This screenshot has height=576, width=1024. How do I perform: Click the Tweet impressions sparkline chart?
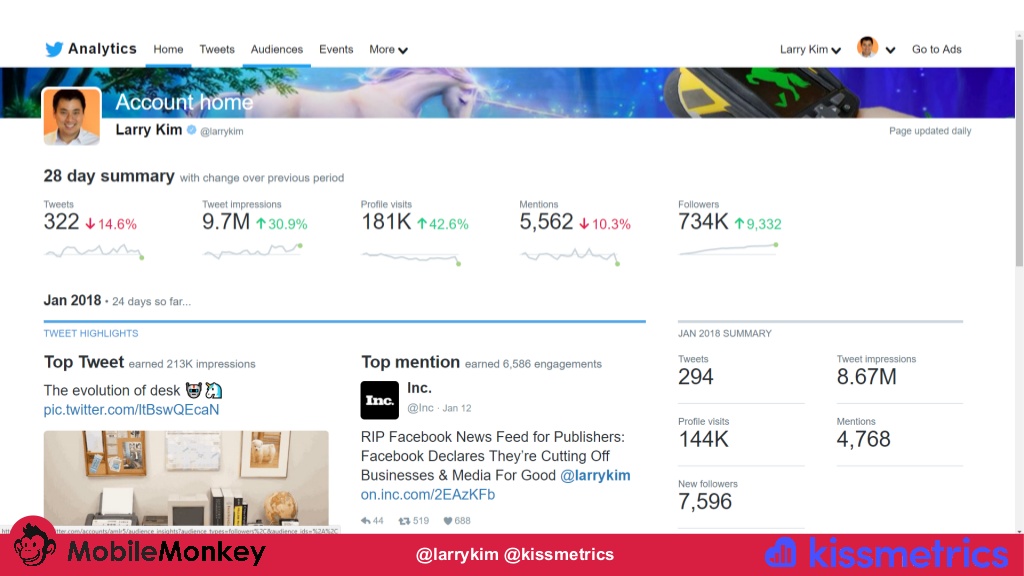[x=253, y=251]
